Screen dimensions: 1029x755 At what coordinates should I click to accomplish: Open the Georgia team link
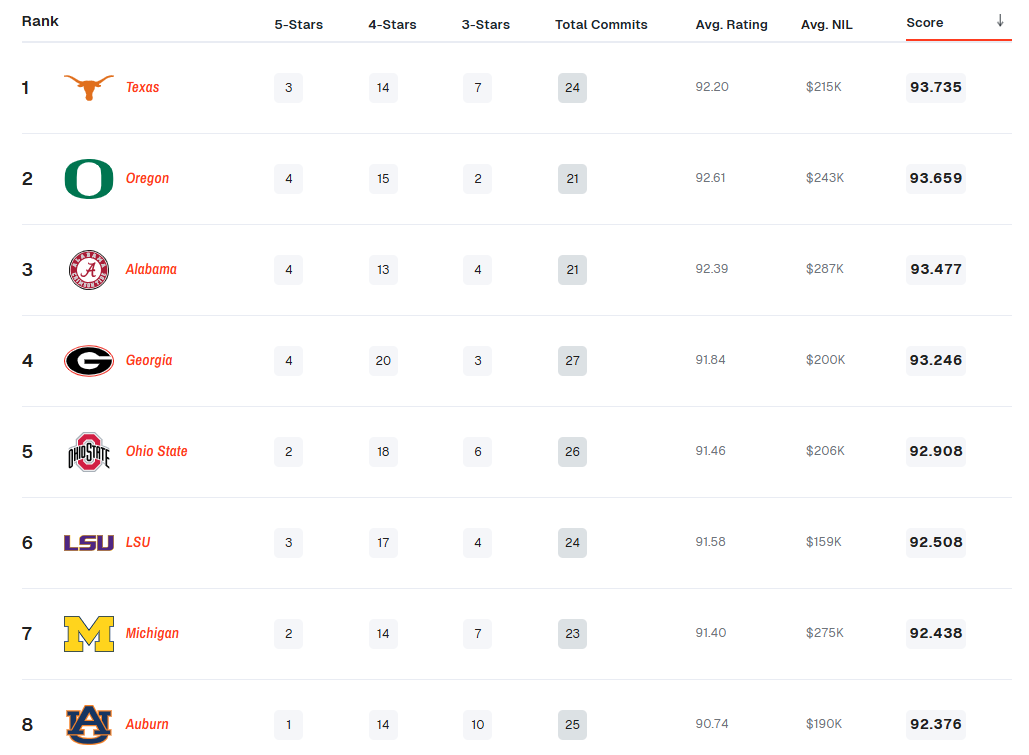149,360
